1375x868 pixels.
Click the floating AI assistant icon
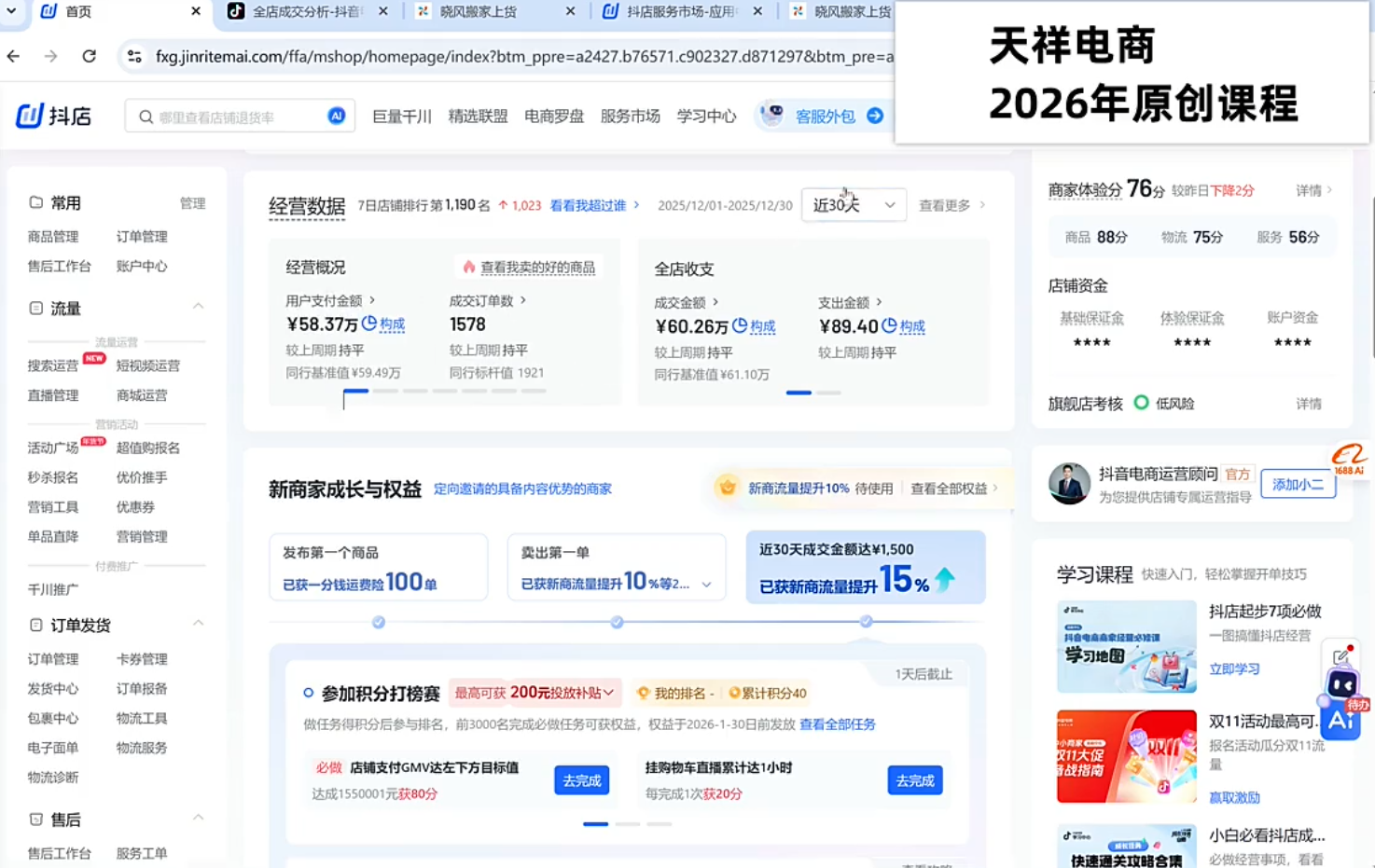coord(1340,720)
